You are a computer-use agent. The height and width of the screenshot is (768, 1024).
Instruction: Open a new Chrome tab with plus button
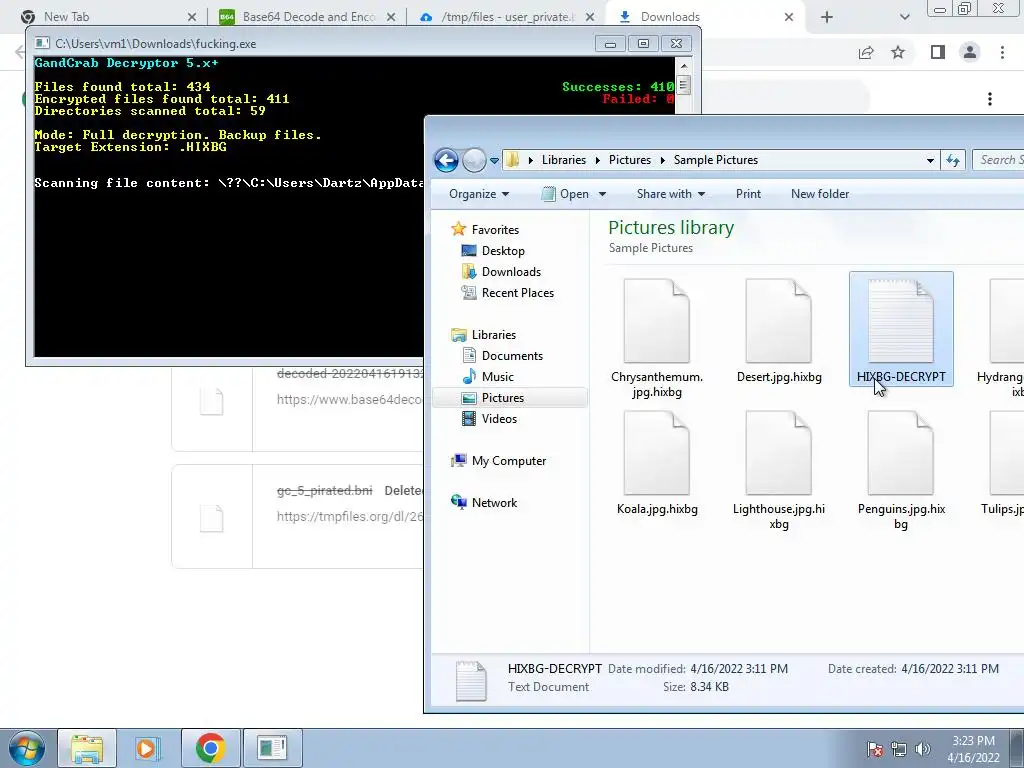click(x=827, y=17)
